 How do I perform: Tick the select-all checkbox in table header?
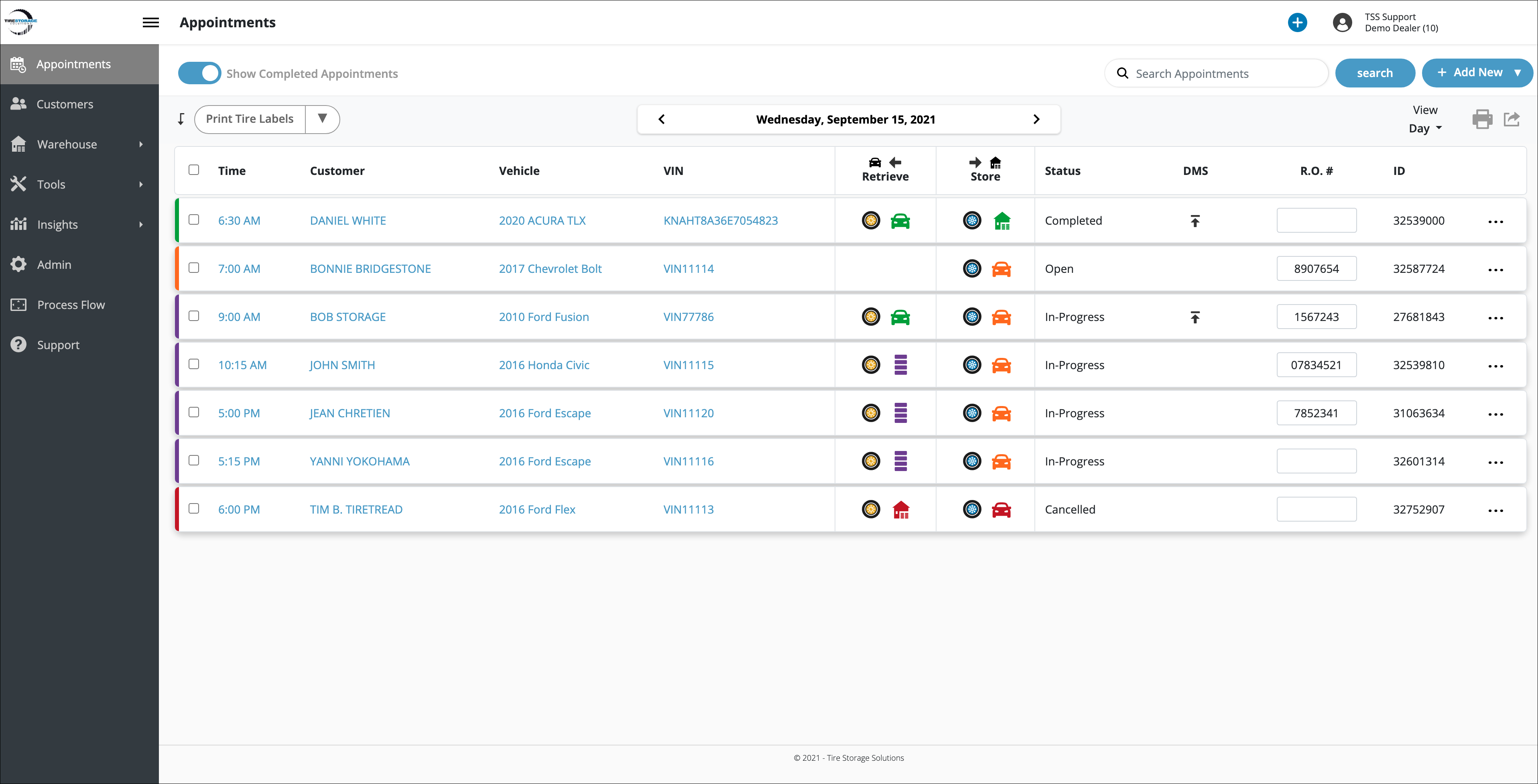tap(194, 170)
